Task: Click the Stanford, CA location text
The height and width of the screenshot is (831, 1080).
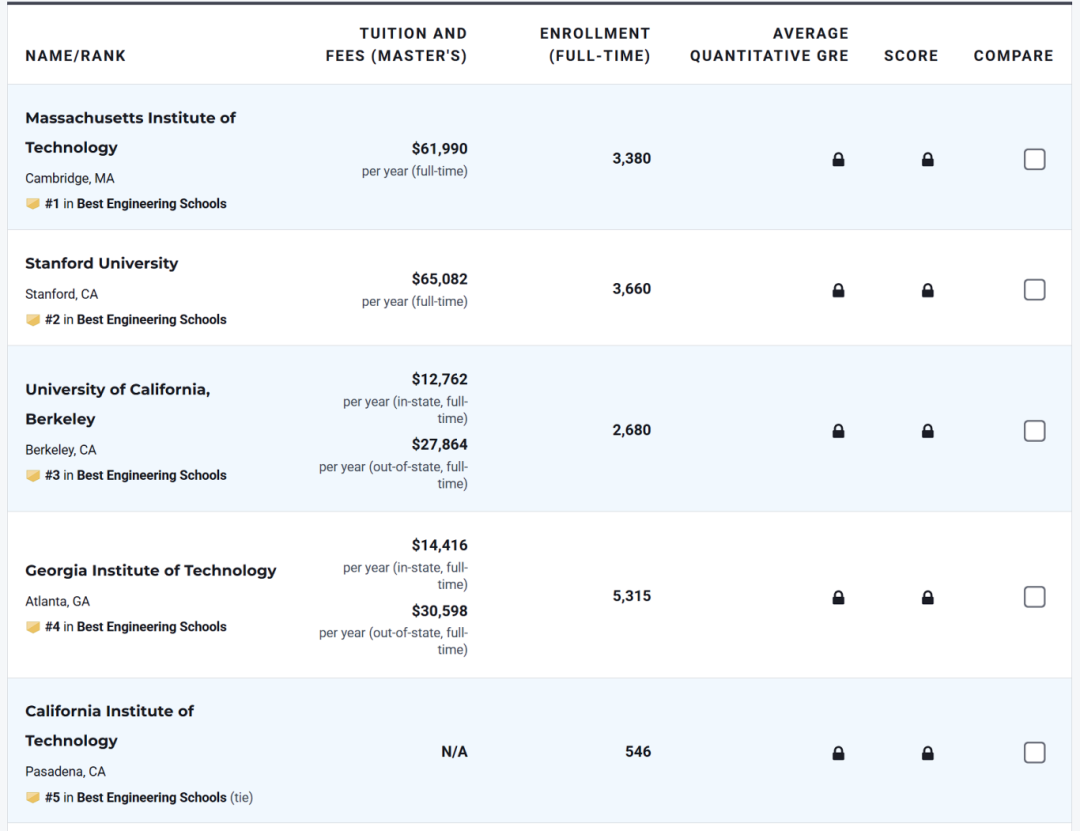Action: coord(61,294)
